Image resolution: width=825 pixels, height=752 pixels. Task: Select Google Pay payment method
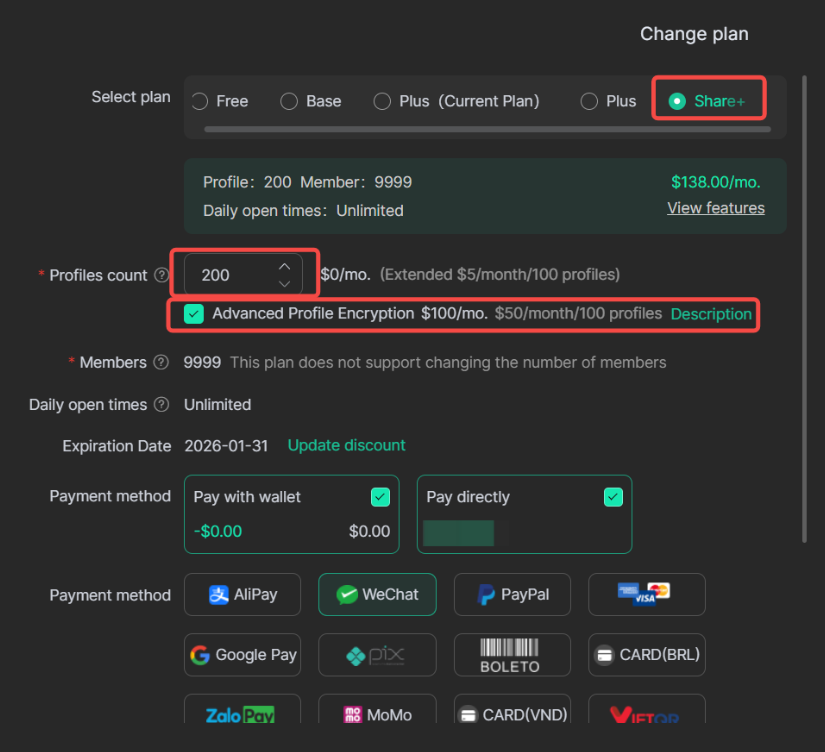[x=242, y=655]
